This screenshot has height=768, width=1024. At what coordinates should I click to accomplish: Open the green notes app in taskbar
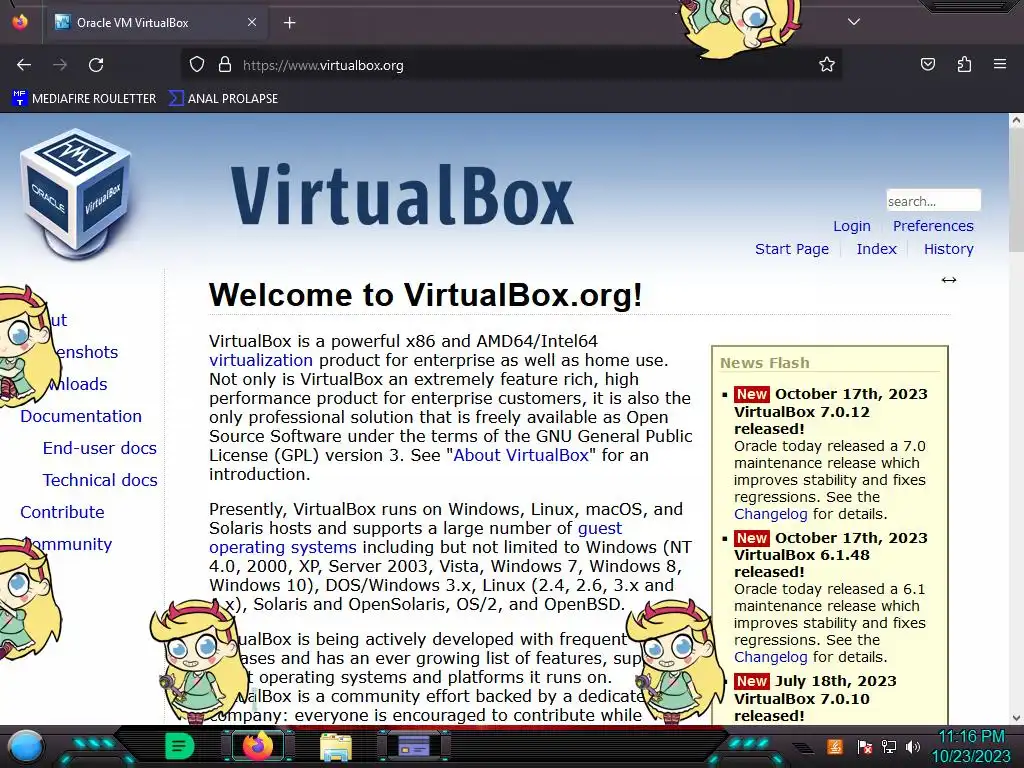tap(179, 746)
